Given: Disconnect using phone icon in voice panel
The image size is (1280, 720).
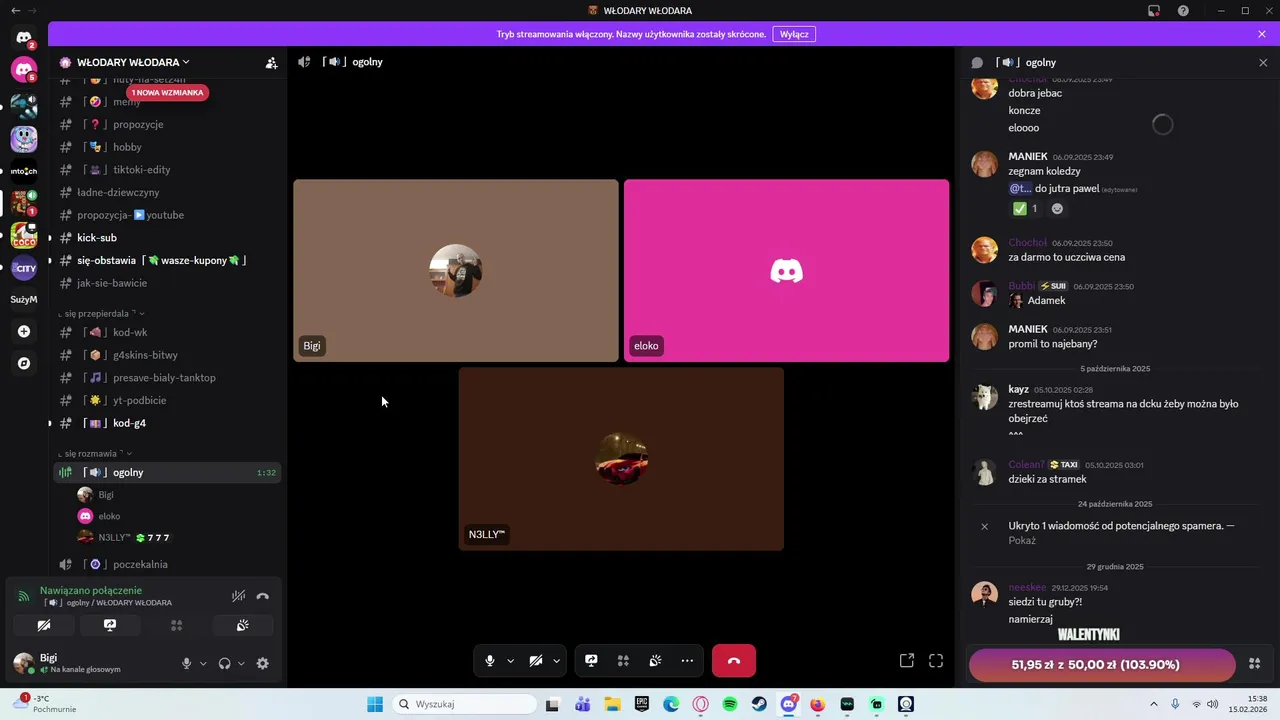Looking at the screenshot, I should [x=262, y=596].
